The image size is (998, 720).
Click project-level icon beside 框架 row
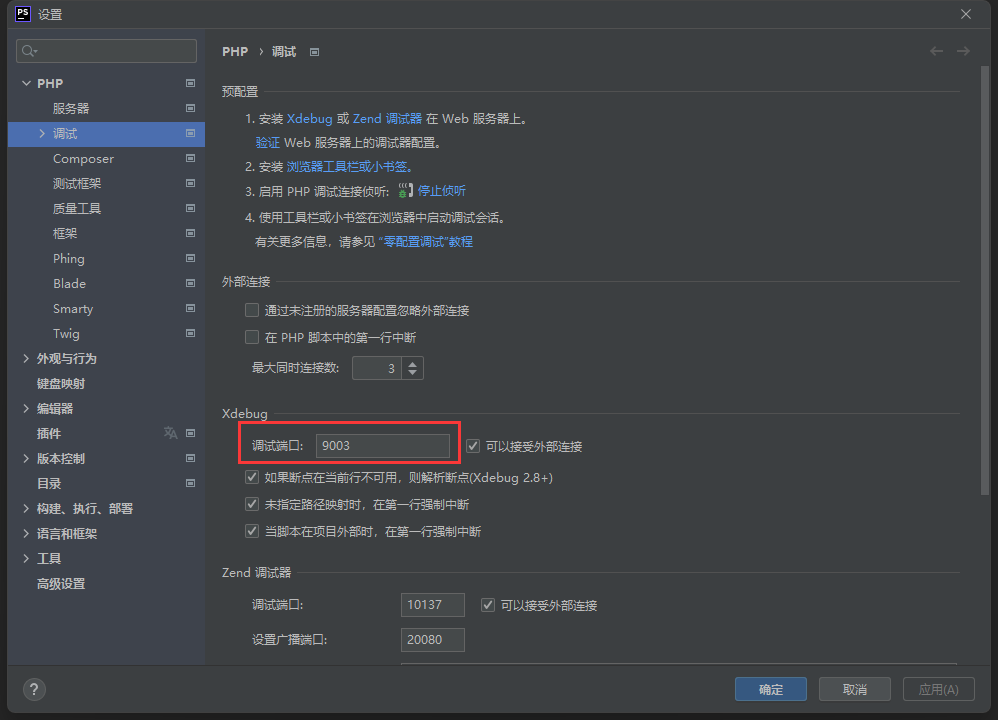190,233
